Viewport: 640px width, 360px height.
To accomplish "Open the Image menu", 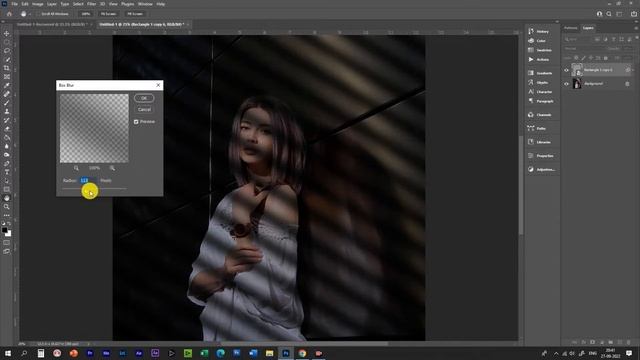I will coord(38,4).
